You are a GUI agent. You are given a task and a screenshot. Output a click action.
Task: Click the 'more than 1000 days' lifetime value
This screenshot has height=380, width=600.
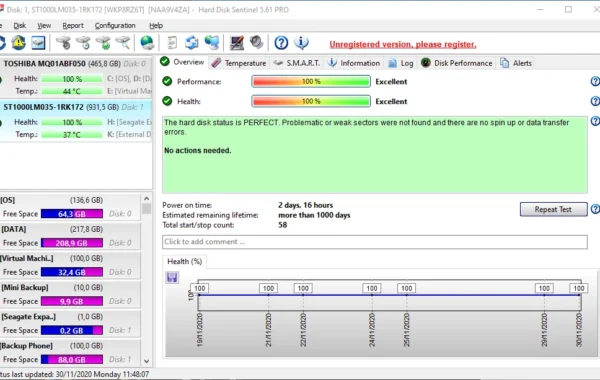click(314, 215)
